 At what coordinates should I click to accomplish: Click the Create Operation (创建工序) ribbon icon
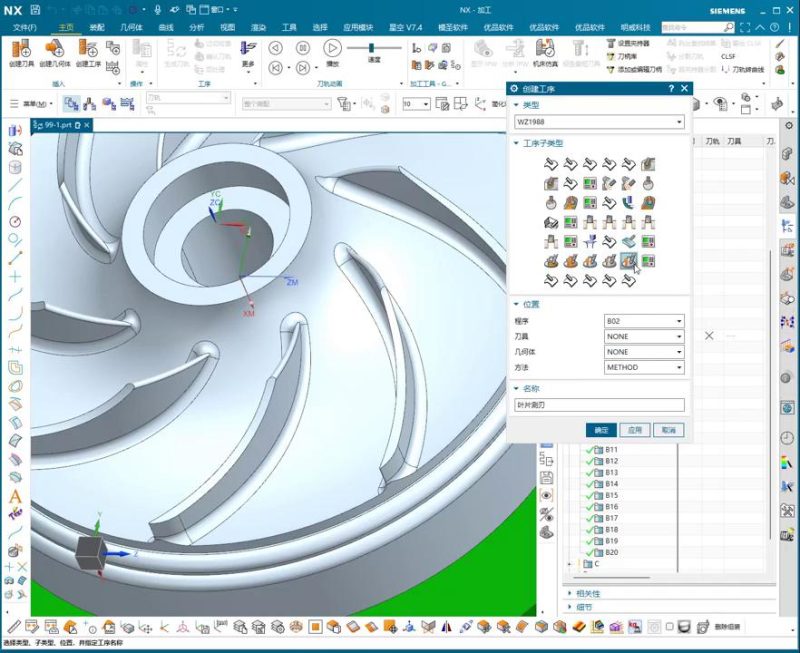[87, 52]
